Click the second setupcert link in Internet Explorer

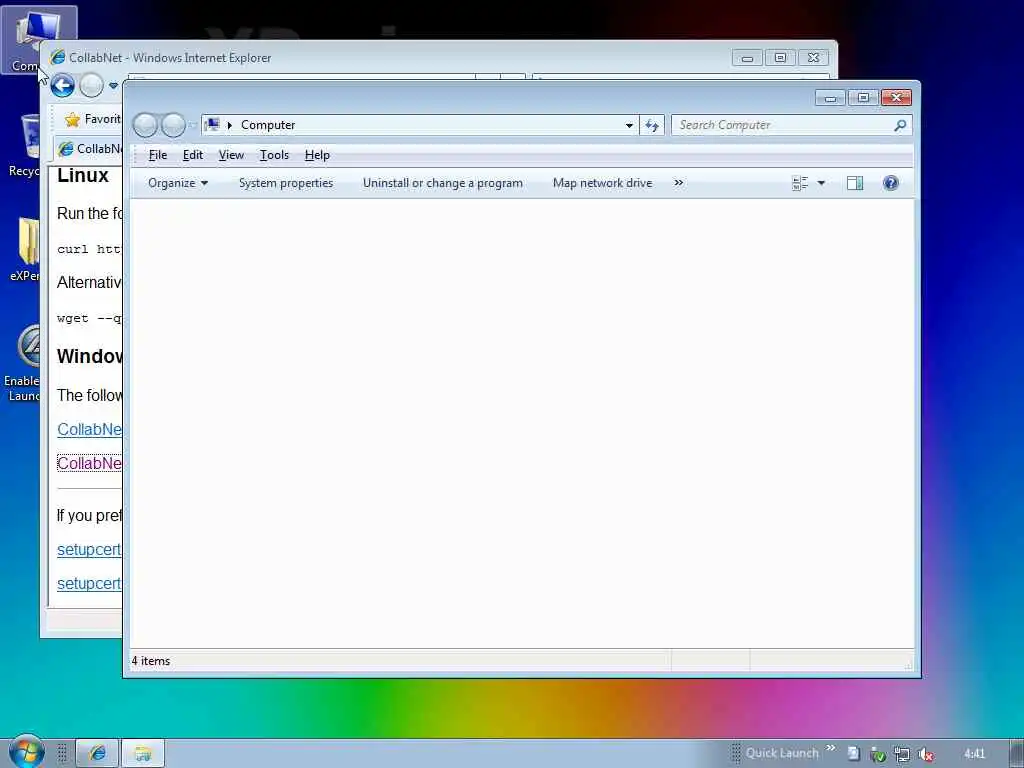coord(89,583)
